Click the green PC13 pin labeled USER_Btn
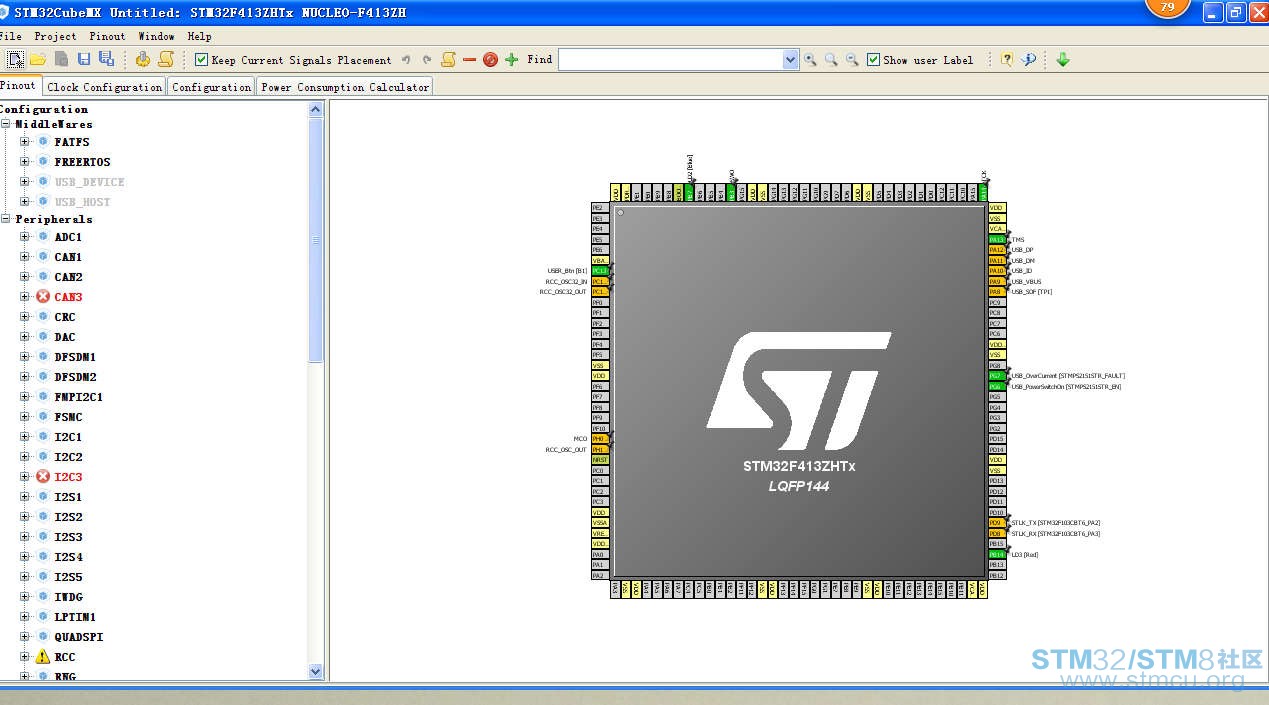 coord(599,271)
